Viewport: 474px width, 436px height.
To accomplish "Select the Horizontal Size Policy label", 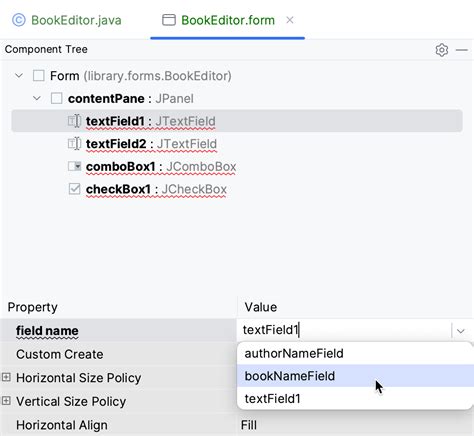I will [79, 378].
